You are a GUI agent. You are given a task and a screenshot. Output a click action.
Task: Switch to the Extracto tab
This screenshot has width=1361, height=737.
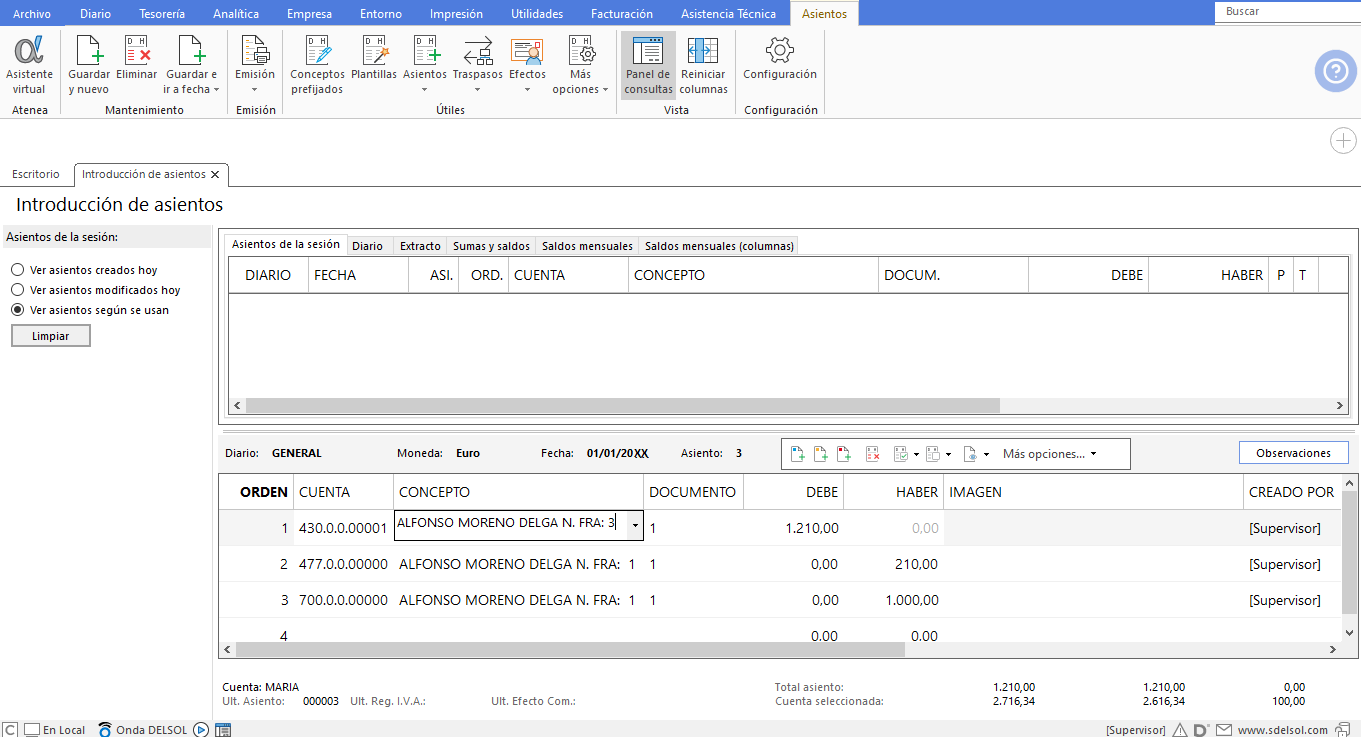(420, 246)
